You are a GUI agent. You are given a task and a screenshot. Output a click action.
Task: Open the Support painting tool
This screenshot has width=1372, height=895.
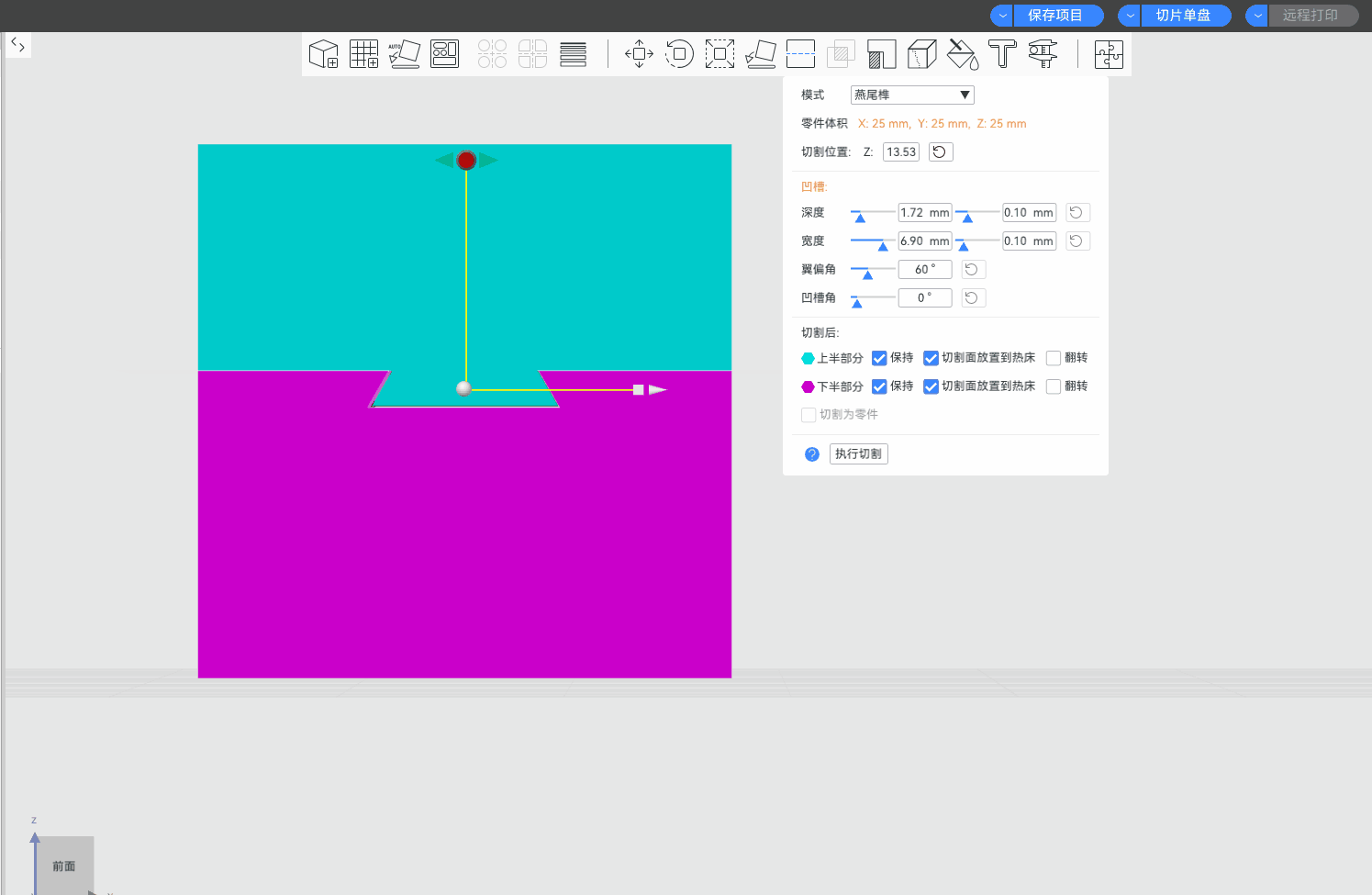click(881, 54)
